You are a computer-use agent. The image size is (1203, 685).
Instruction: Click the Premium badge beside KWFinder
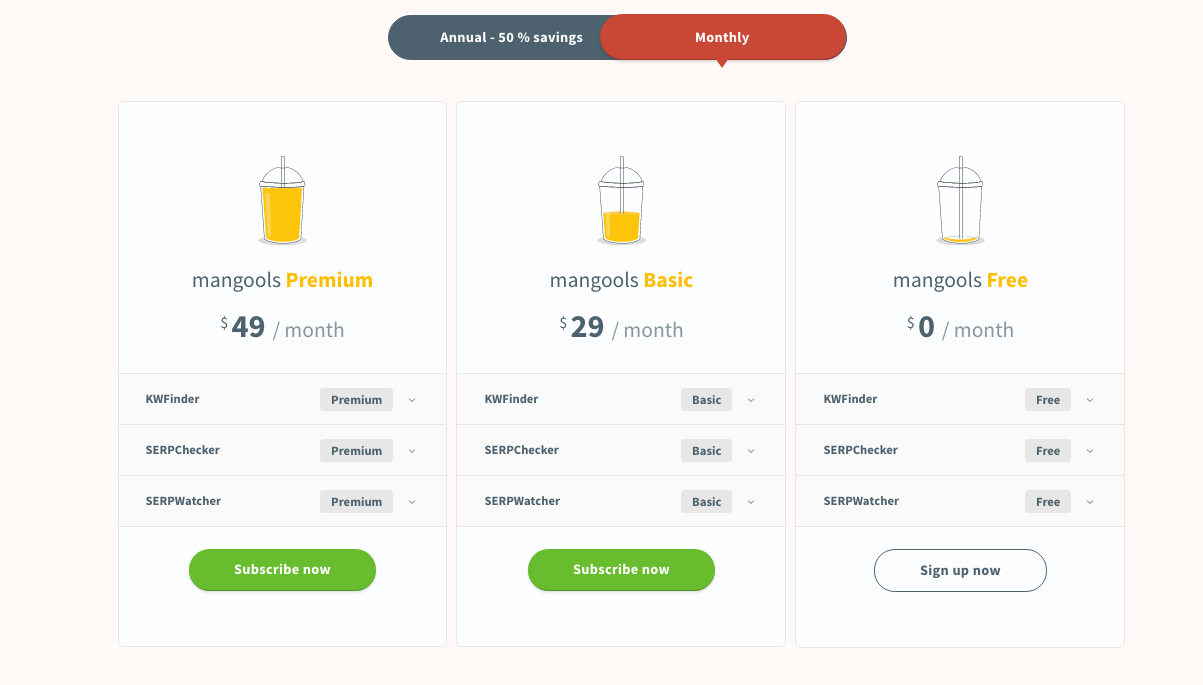click(x=356, y=400)
